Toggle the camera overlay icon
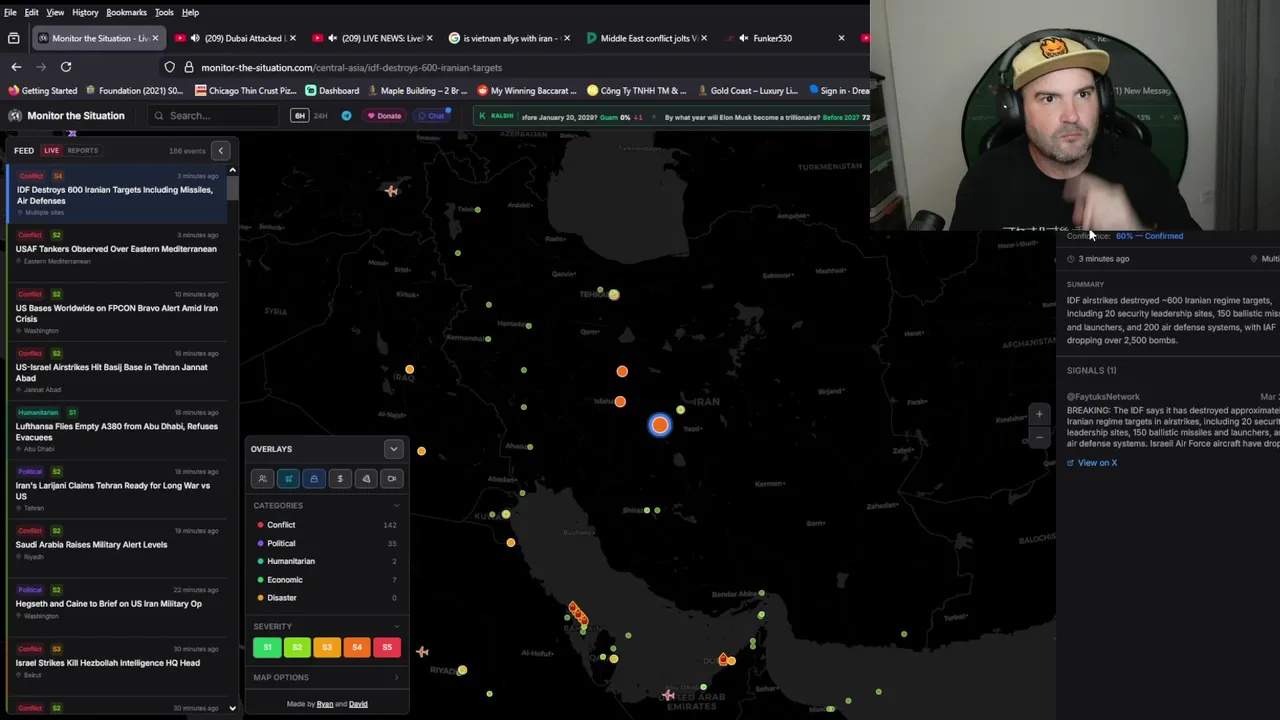This screenshot has width=1280, height=720. point(392,479)
